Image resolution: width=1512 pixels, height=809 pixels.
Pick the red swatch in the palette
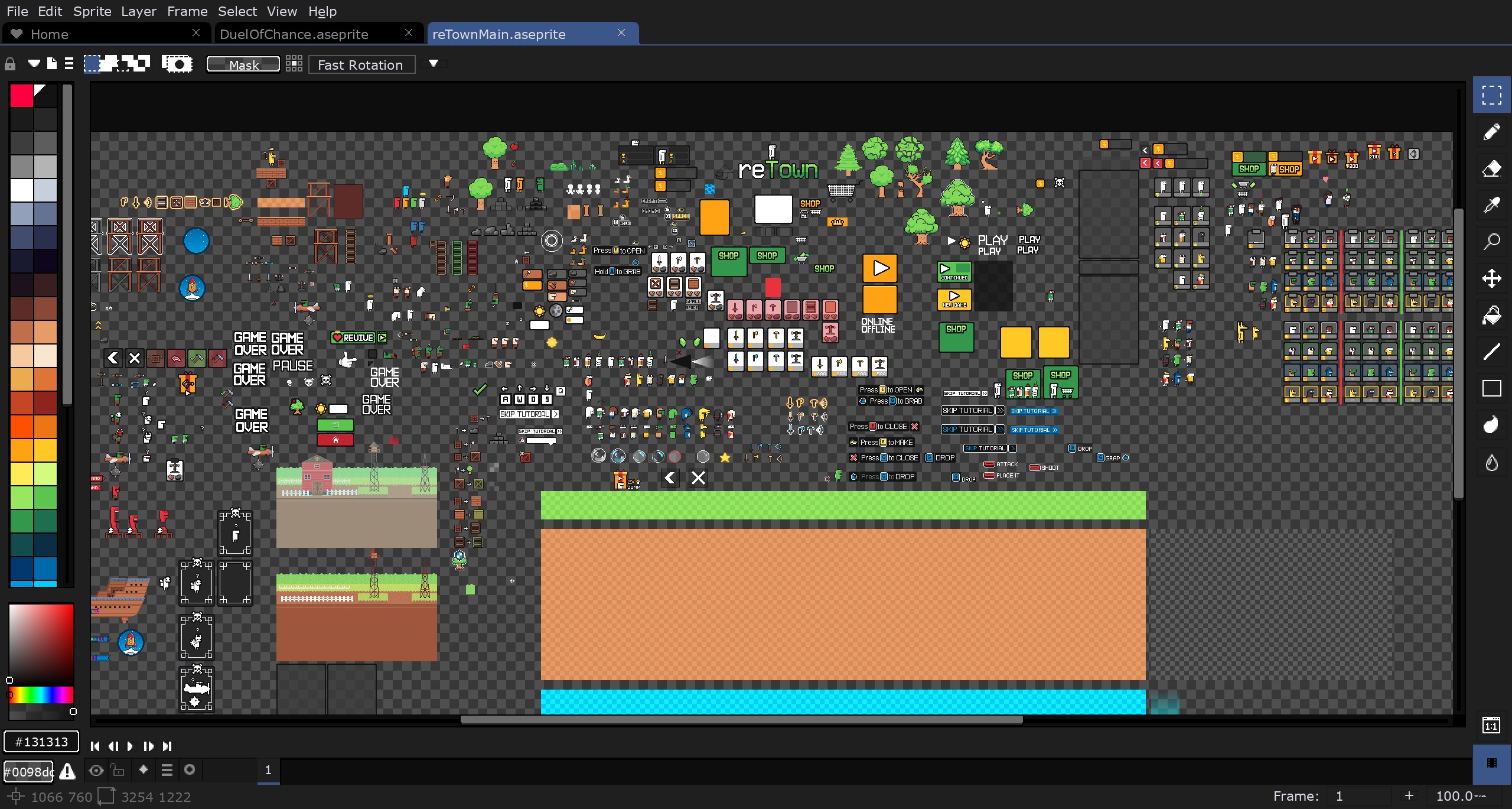[21, 96]
